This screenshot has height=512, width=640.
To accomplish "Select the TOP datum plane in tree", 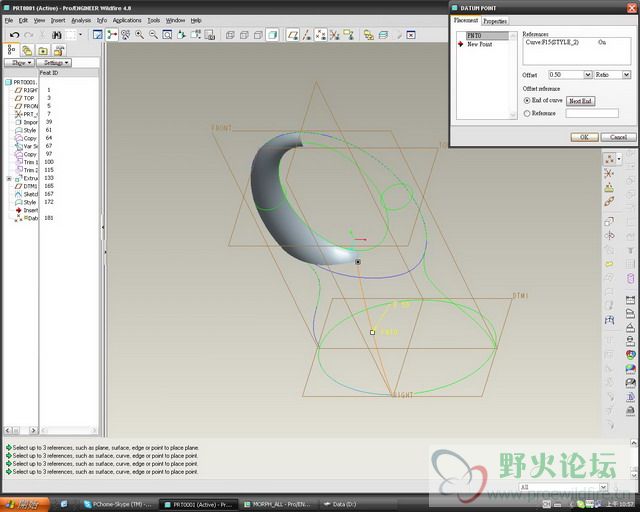I will (25, 98).
